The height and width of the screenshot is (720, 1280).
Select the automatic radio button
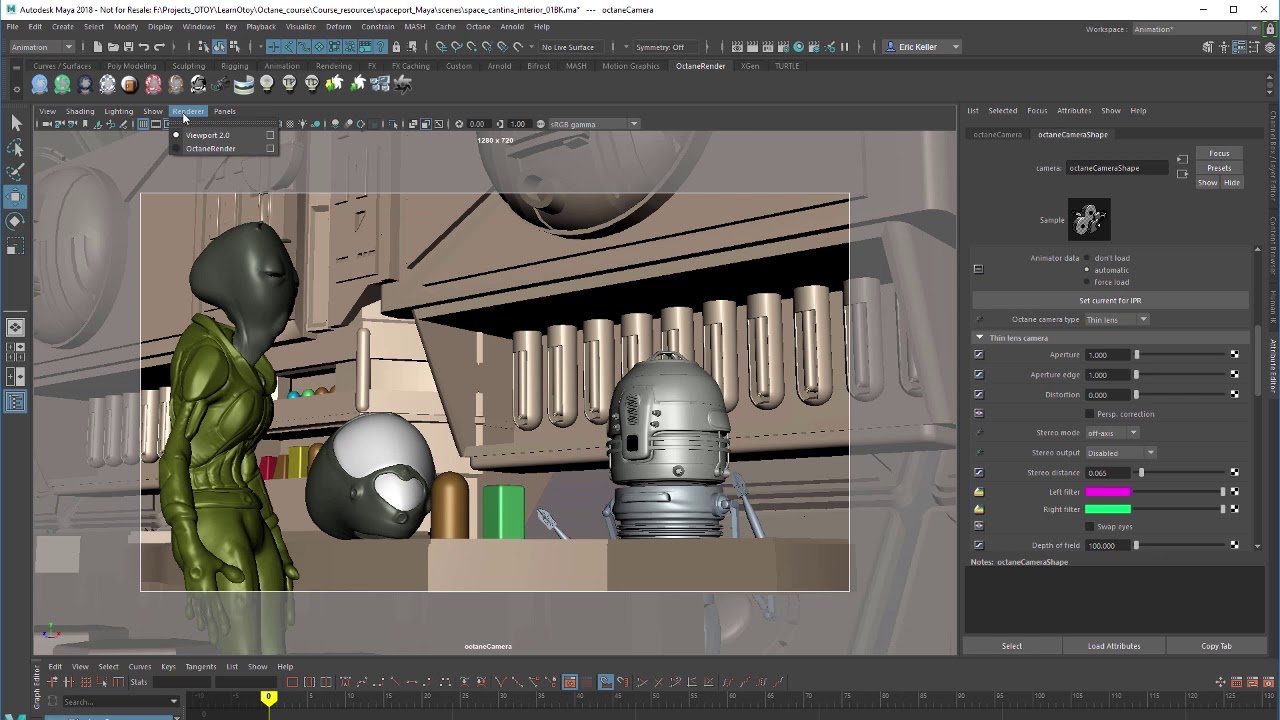pos(1087,270)
